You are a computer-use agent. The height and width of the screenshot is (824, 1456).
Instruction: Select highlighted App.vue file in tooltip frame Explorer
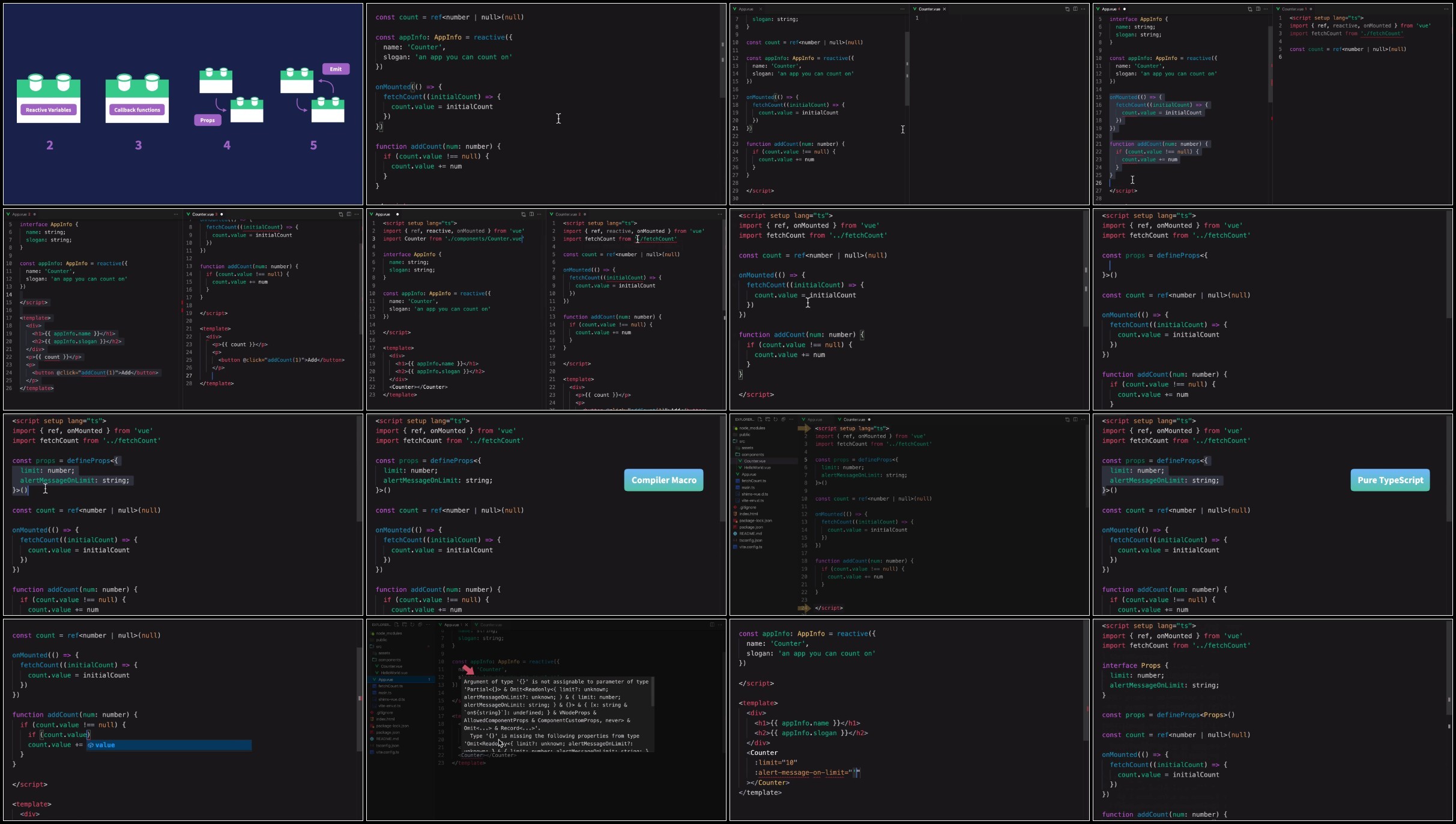click(x=401, y=680)
